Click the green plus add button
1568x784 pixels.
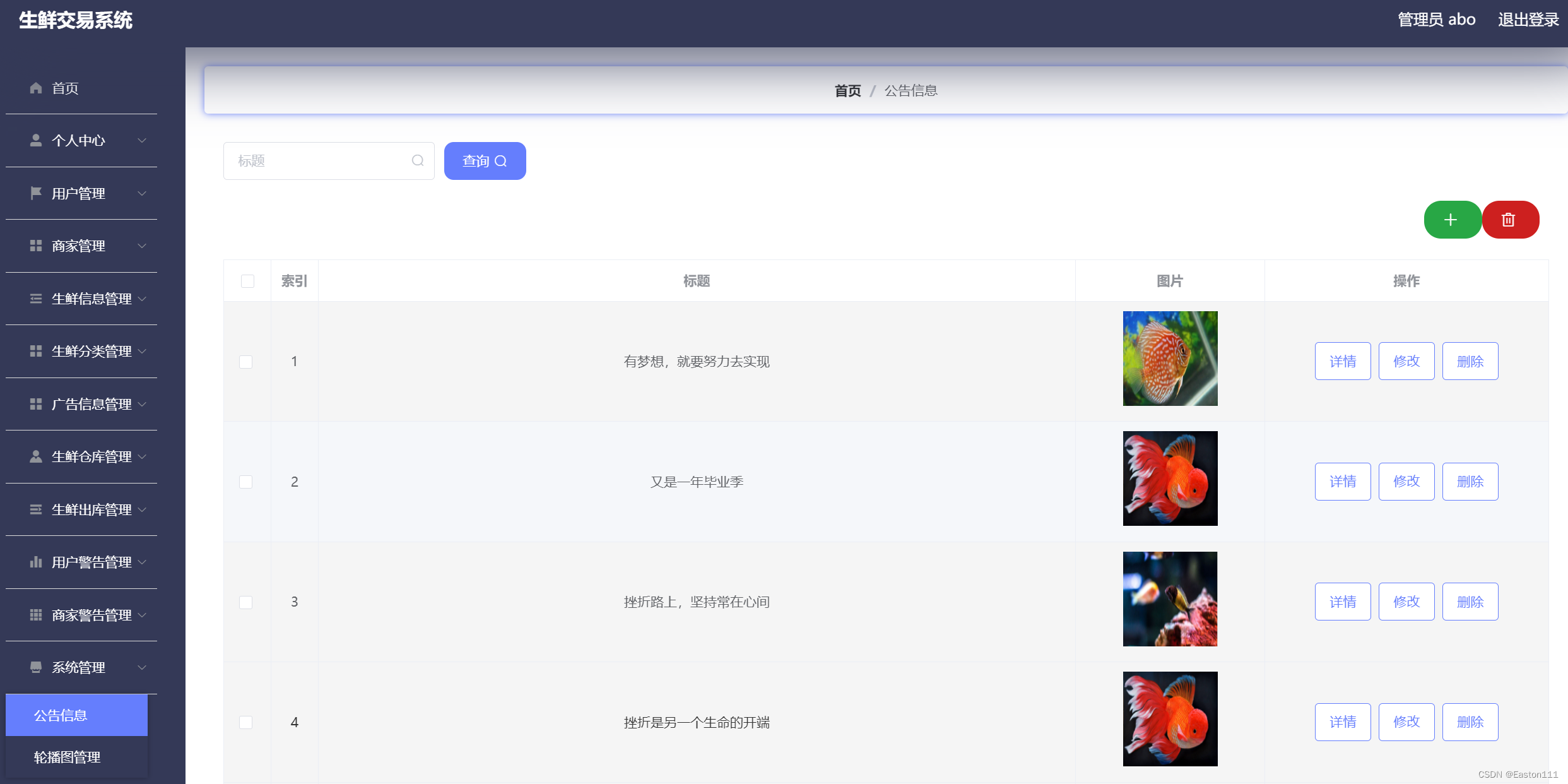pos(1451,220)
